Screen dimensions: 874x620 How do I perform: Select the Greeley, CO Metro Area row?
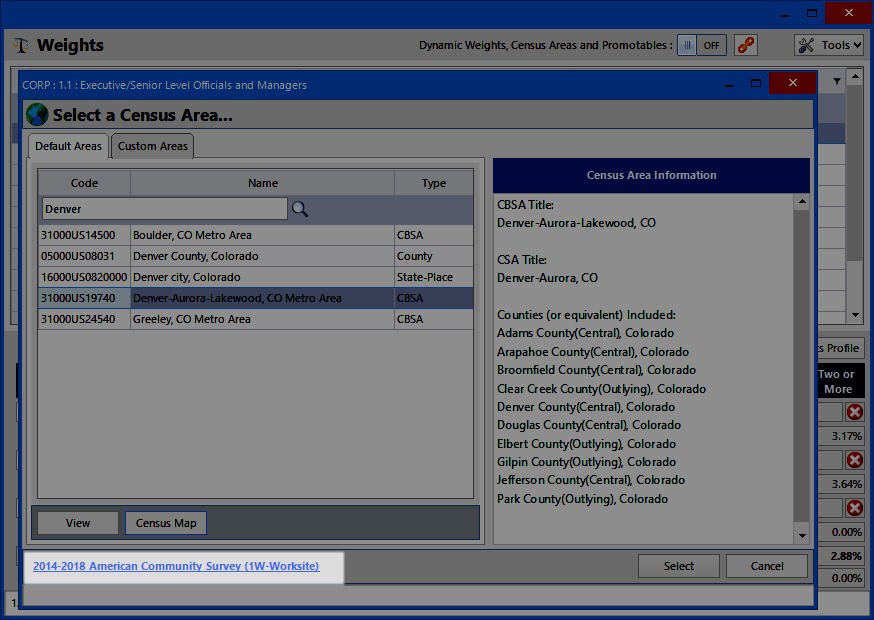256,319
